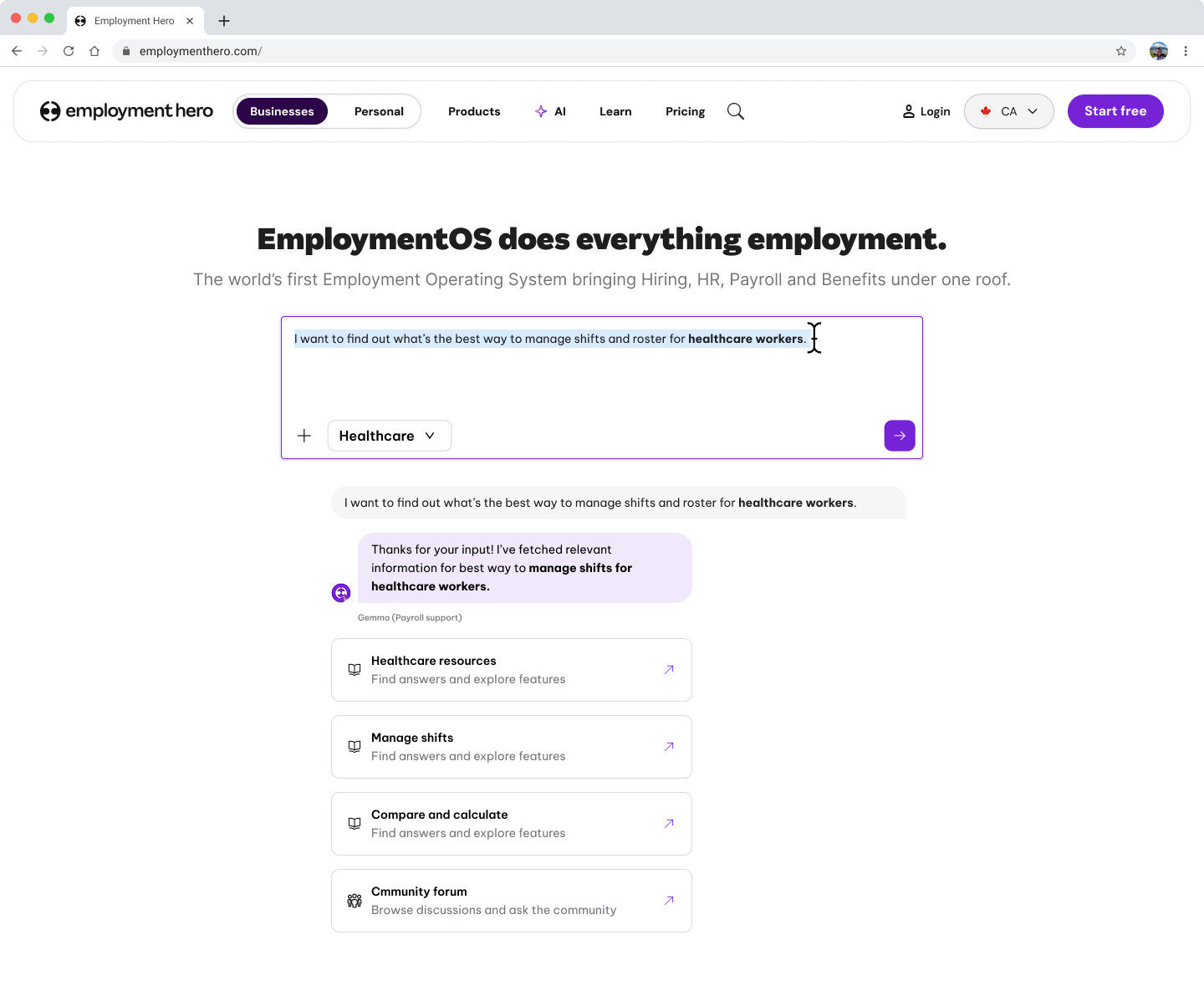Bookmark the page with the star icon

pos(1121,51)
